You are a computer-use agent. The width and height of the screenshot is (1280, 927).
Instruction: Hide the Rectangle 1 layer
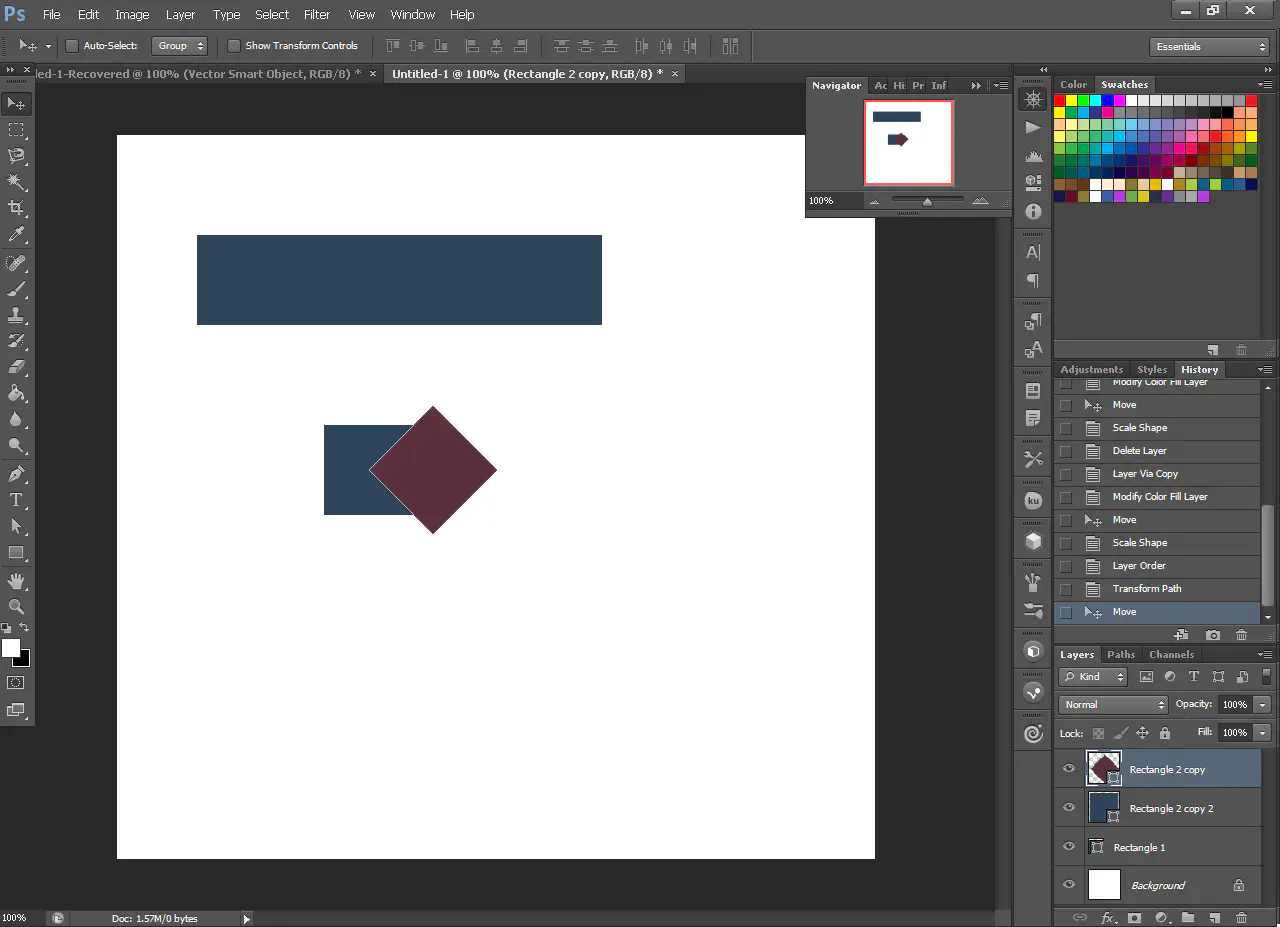1069,847
